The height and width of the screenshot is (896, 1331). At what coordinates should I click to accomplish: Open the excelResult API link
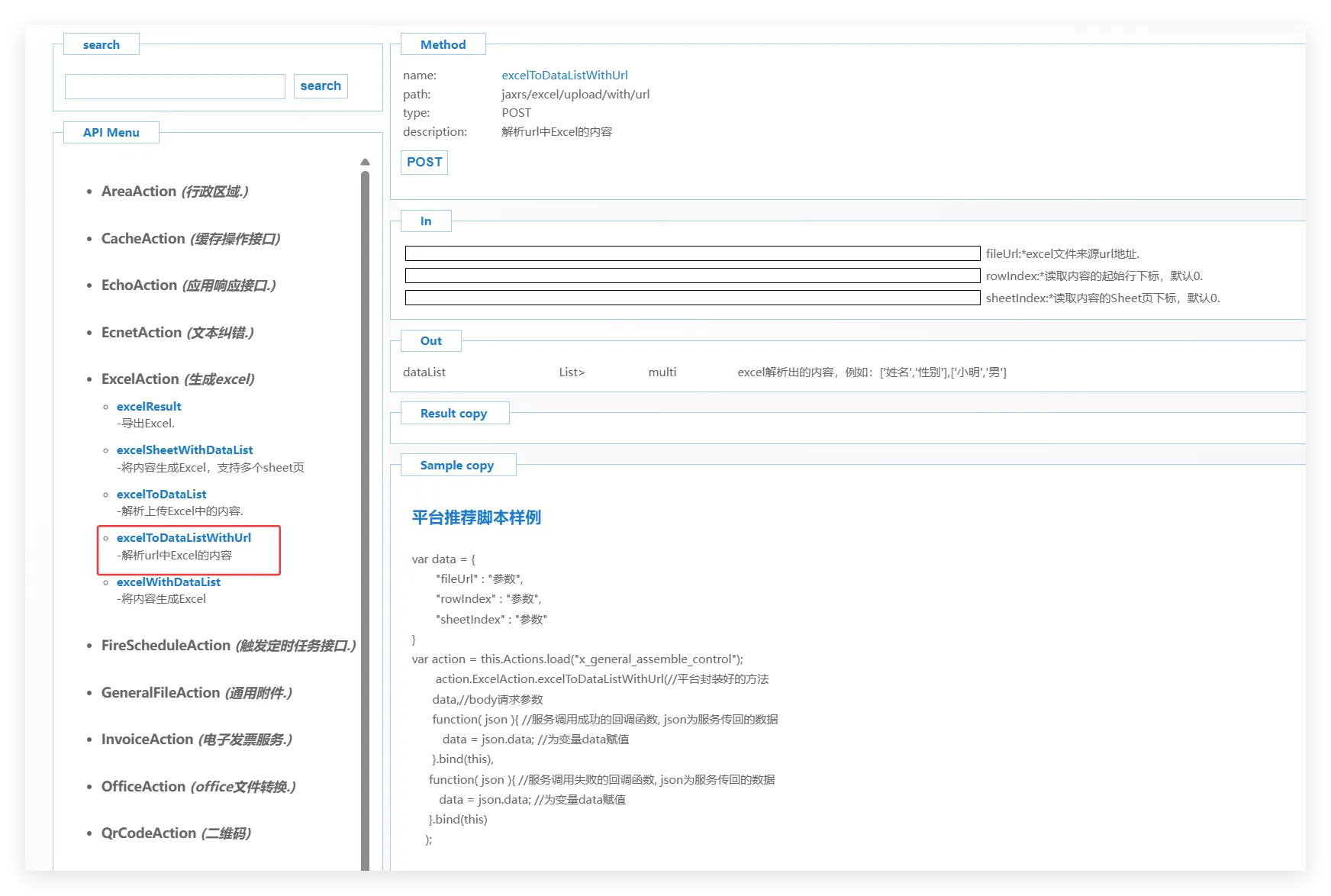pyautogui.click(x=149, y=407)
